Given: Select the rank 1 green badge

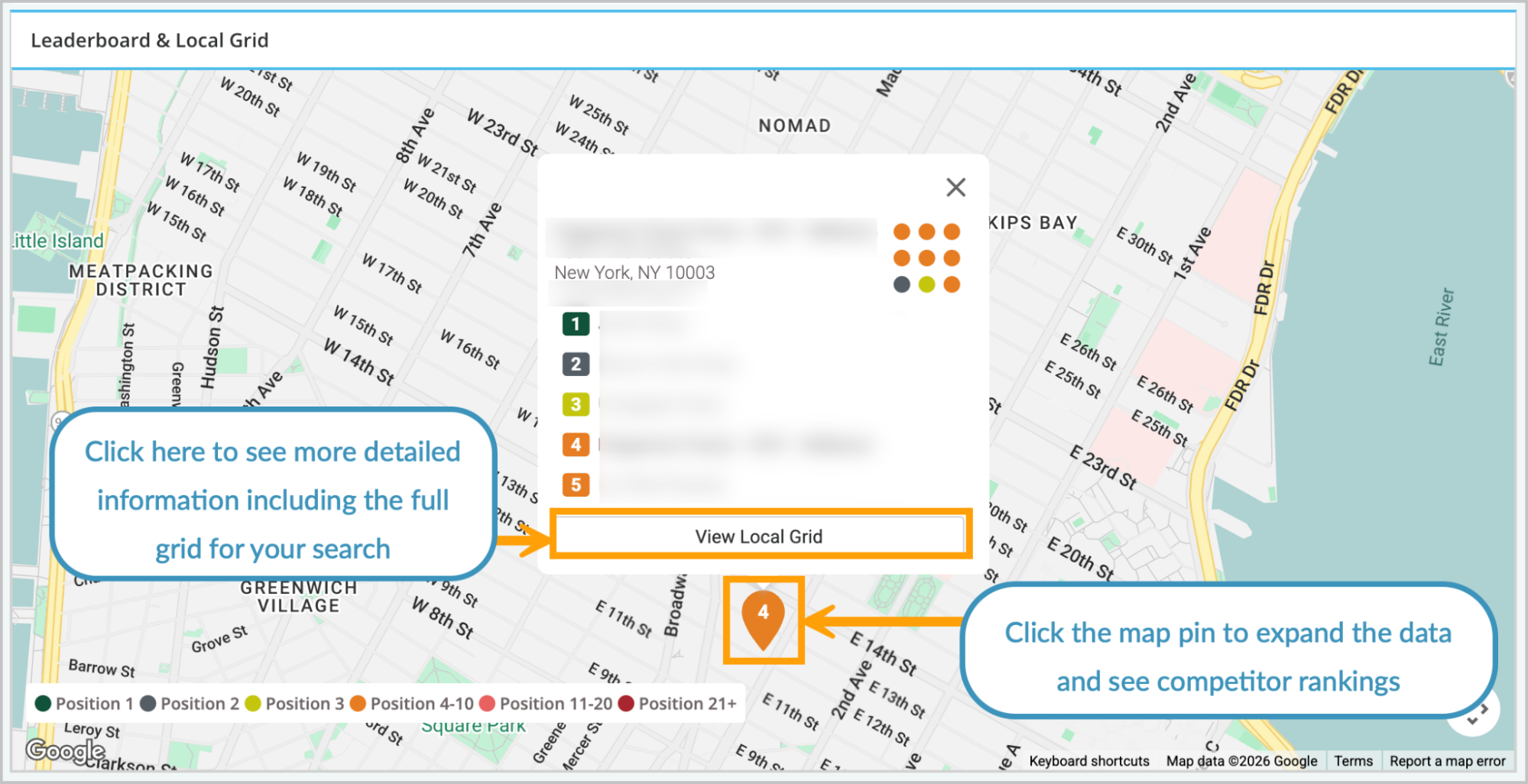Looking at the screenshot, I should (576, 324).
